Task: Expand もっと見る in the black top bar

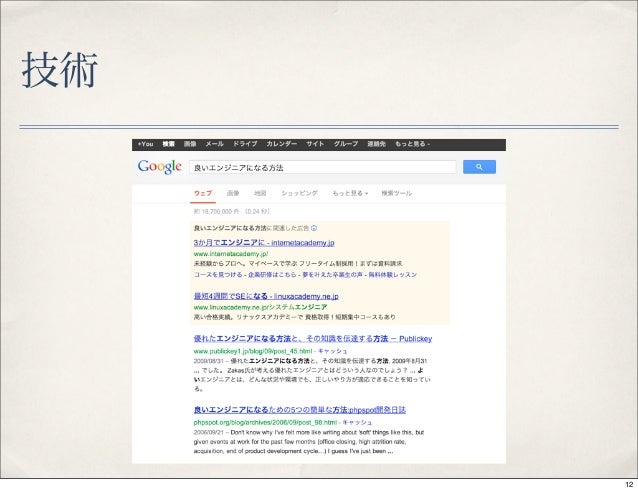Action: (x=412, y=144)
